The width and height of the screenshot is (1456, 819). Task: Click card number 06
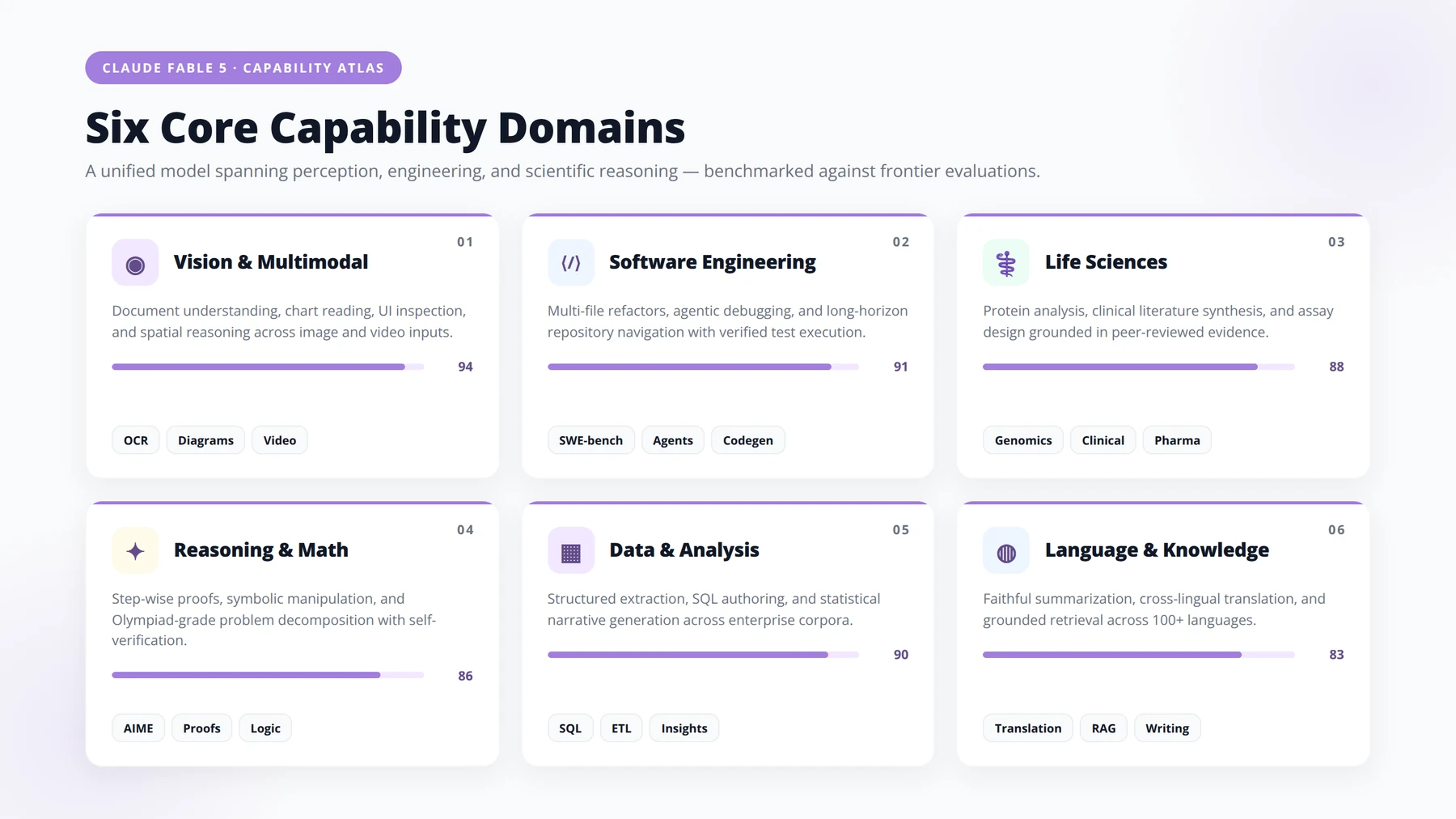1336,530
